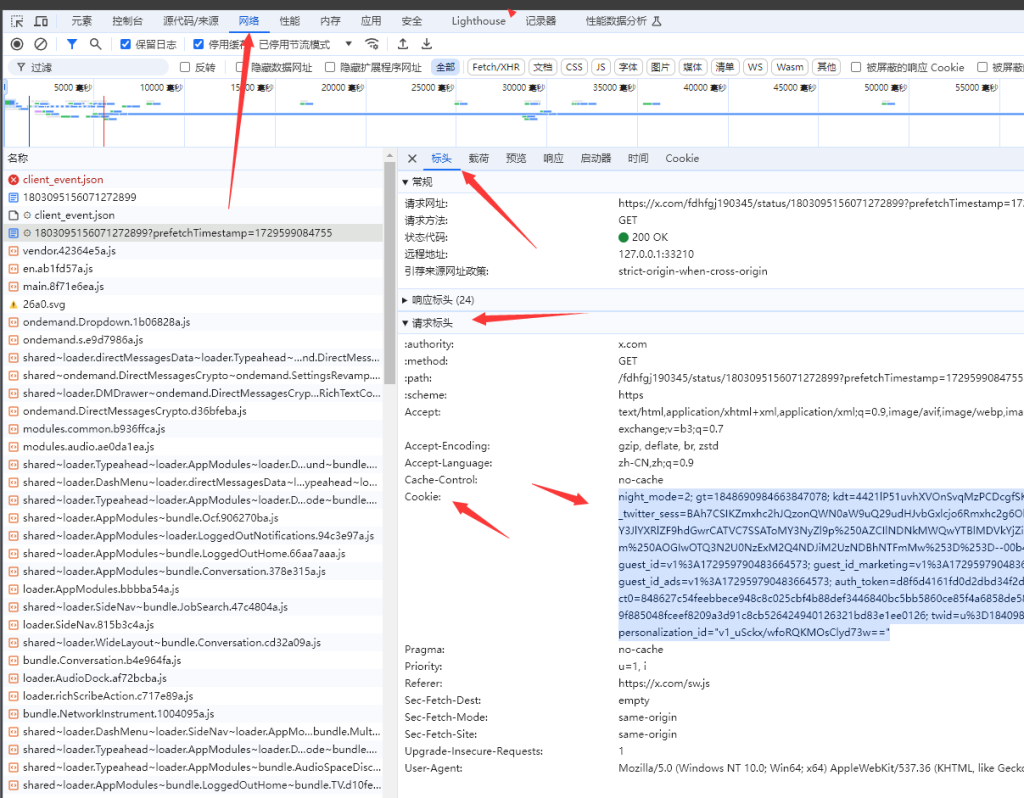Stop recording the network log
Viewport: 1024px width, 798px height.
coord(17,44)
